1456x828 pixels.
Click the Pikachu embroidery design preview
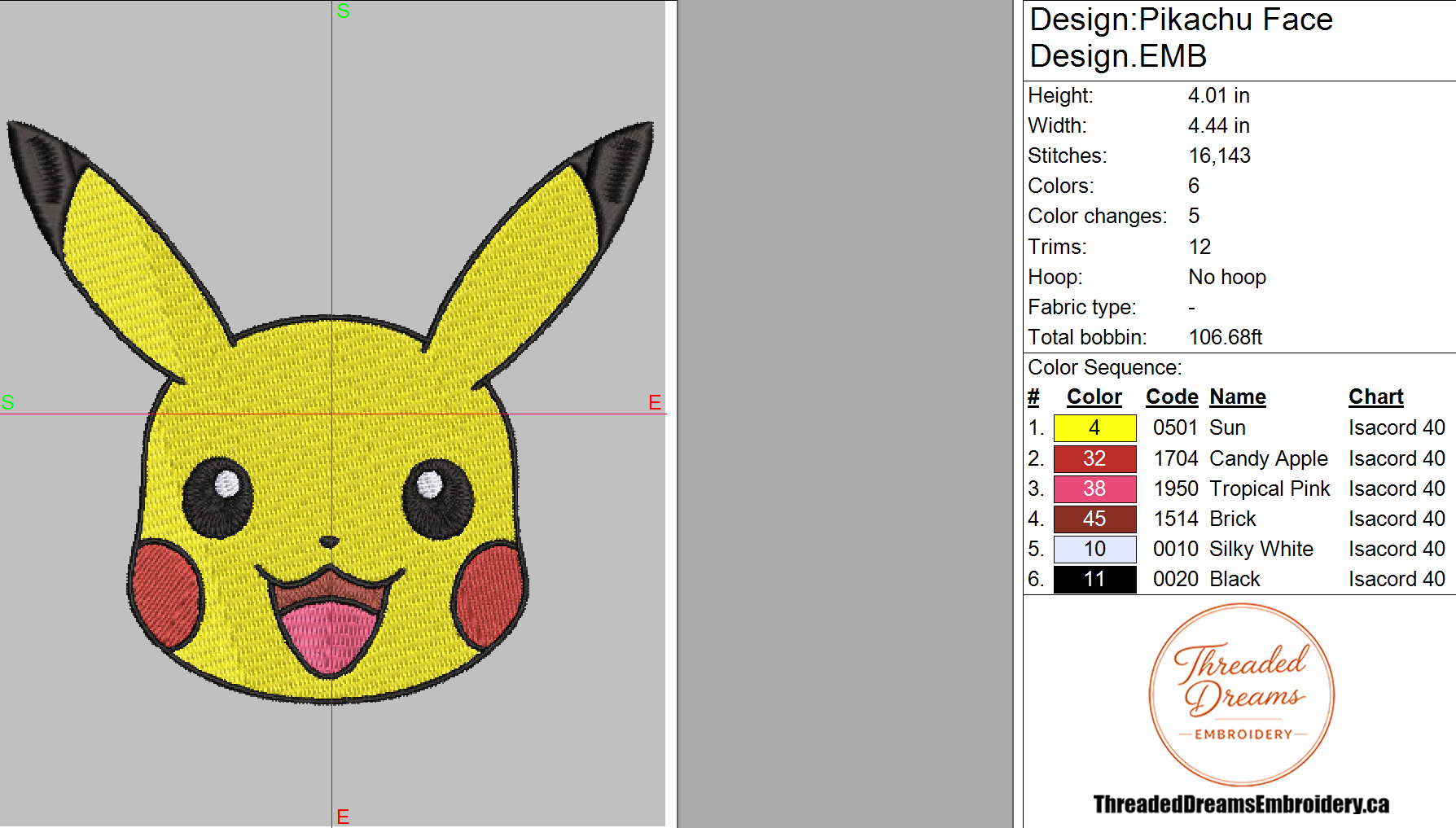[x=330, y=411]
